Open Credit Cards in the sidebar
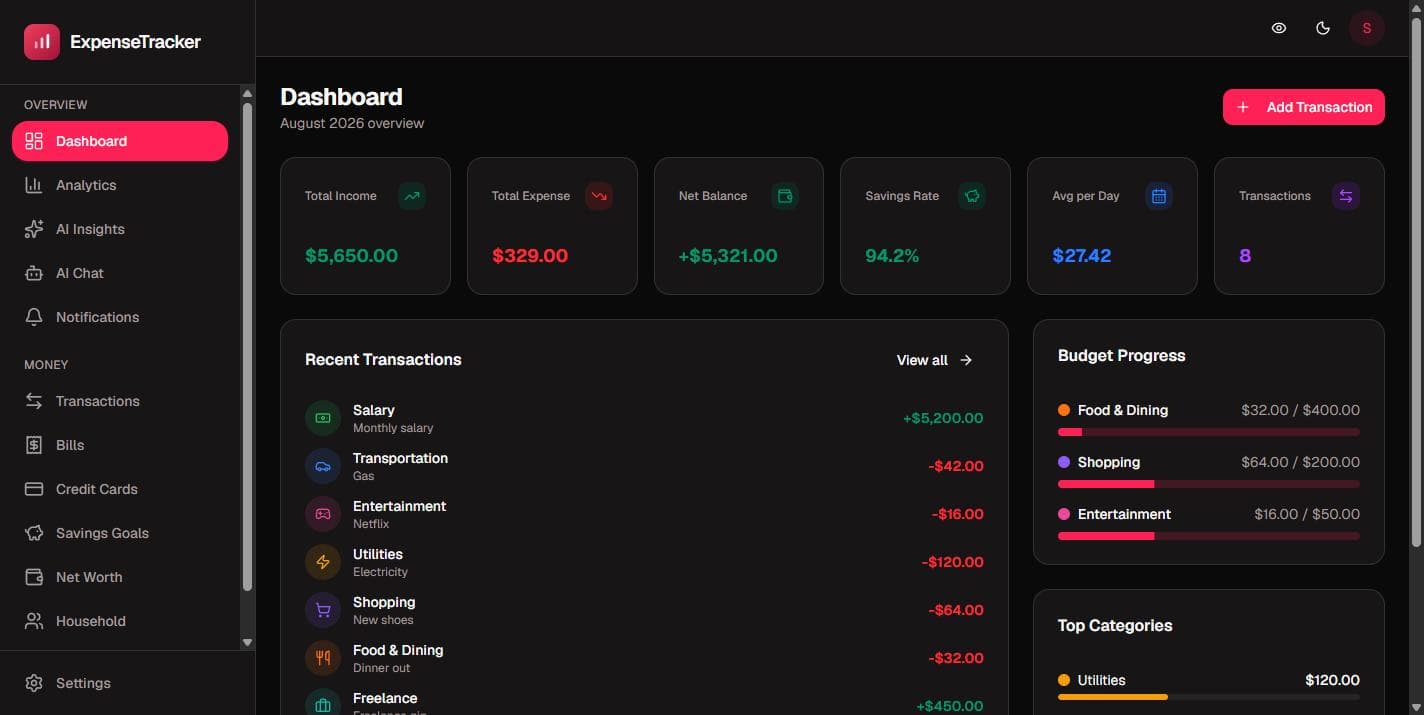This screenshot has height=715, width=1424. coord(120,489)
